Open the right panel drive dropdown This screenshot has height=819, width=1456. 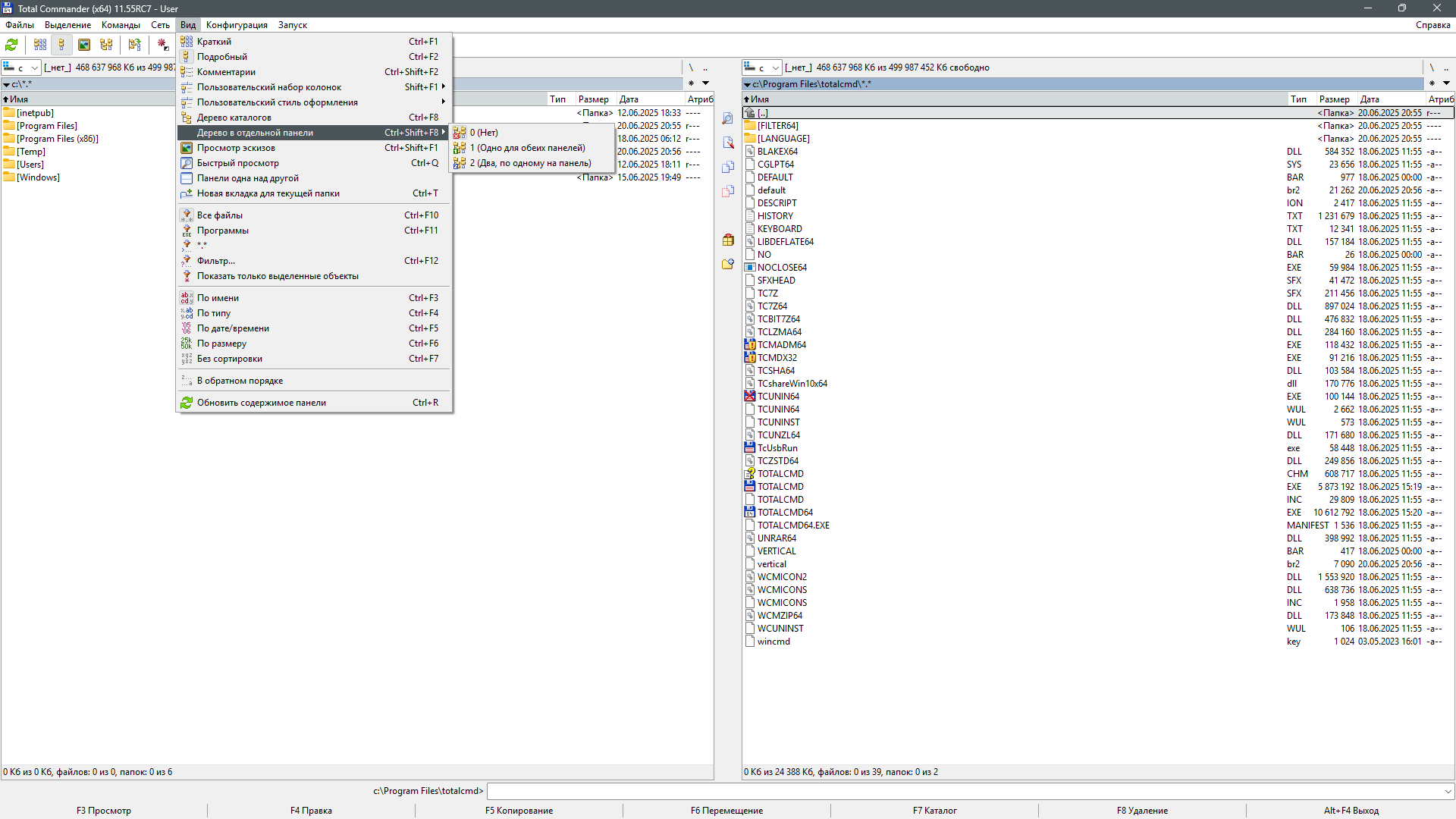click(x=762, y=67)
